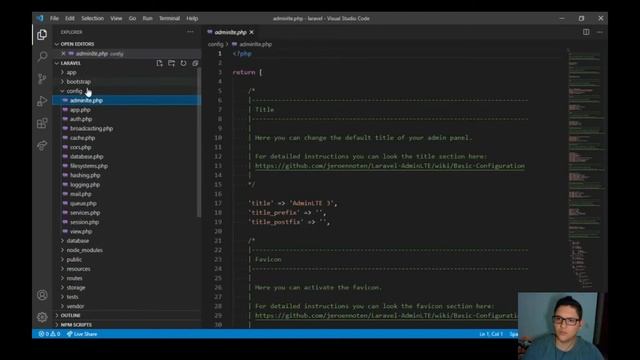This screenshot has width=640, height=360.
Task: Open the Extensions view
Action: pyautogui.click(x=42, y=123)
